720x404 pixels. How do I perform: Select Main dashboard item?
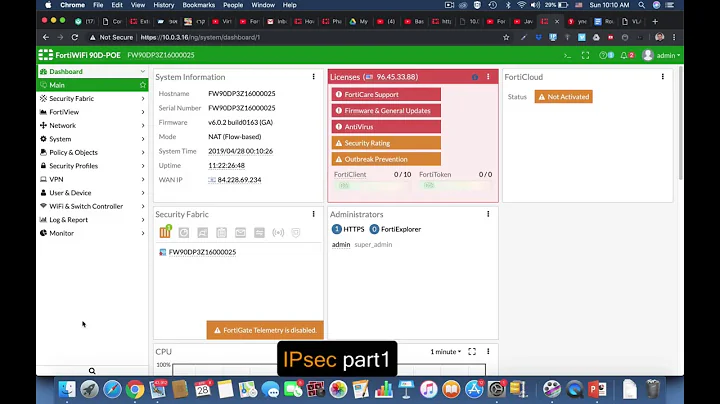pos(92,85)
